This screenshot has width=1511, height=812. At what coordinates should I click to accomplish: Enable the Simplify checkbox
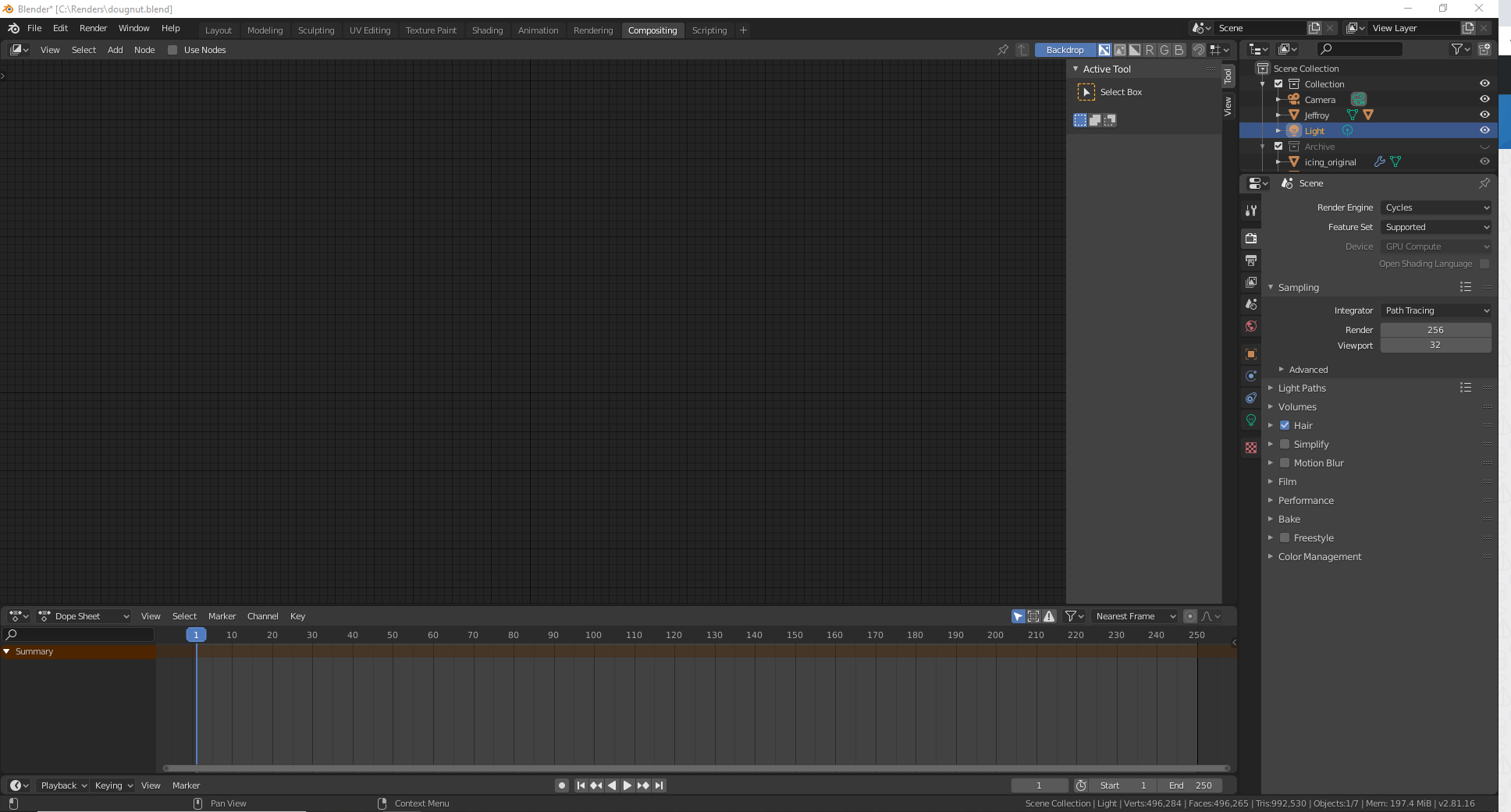[1285, 444]
